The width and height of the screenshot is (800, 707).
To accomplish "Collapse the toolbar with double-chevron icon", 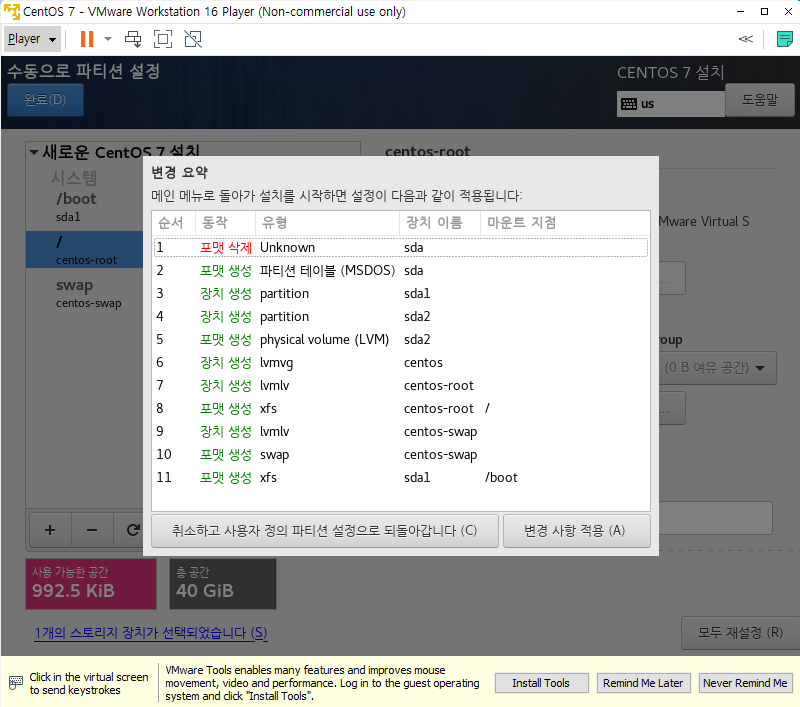I will 745,39.
